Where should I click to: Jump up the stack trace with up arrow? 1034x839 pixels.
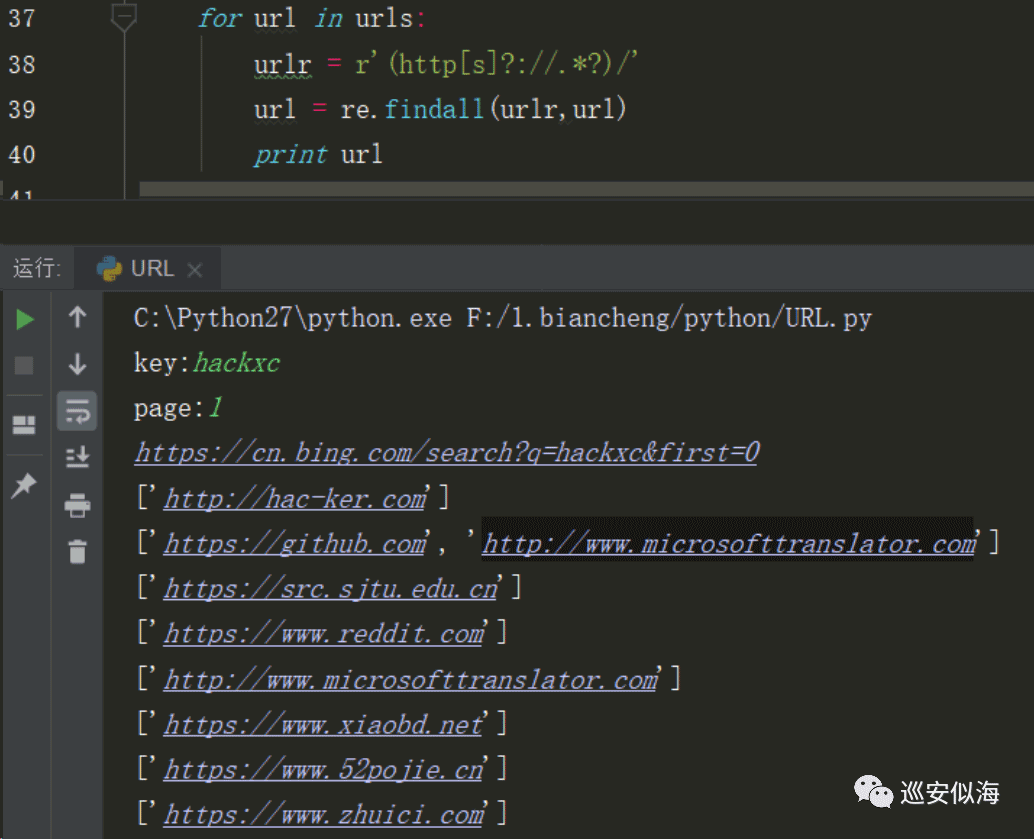point(77,317)
